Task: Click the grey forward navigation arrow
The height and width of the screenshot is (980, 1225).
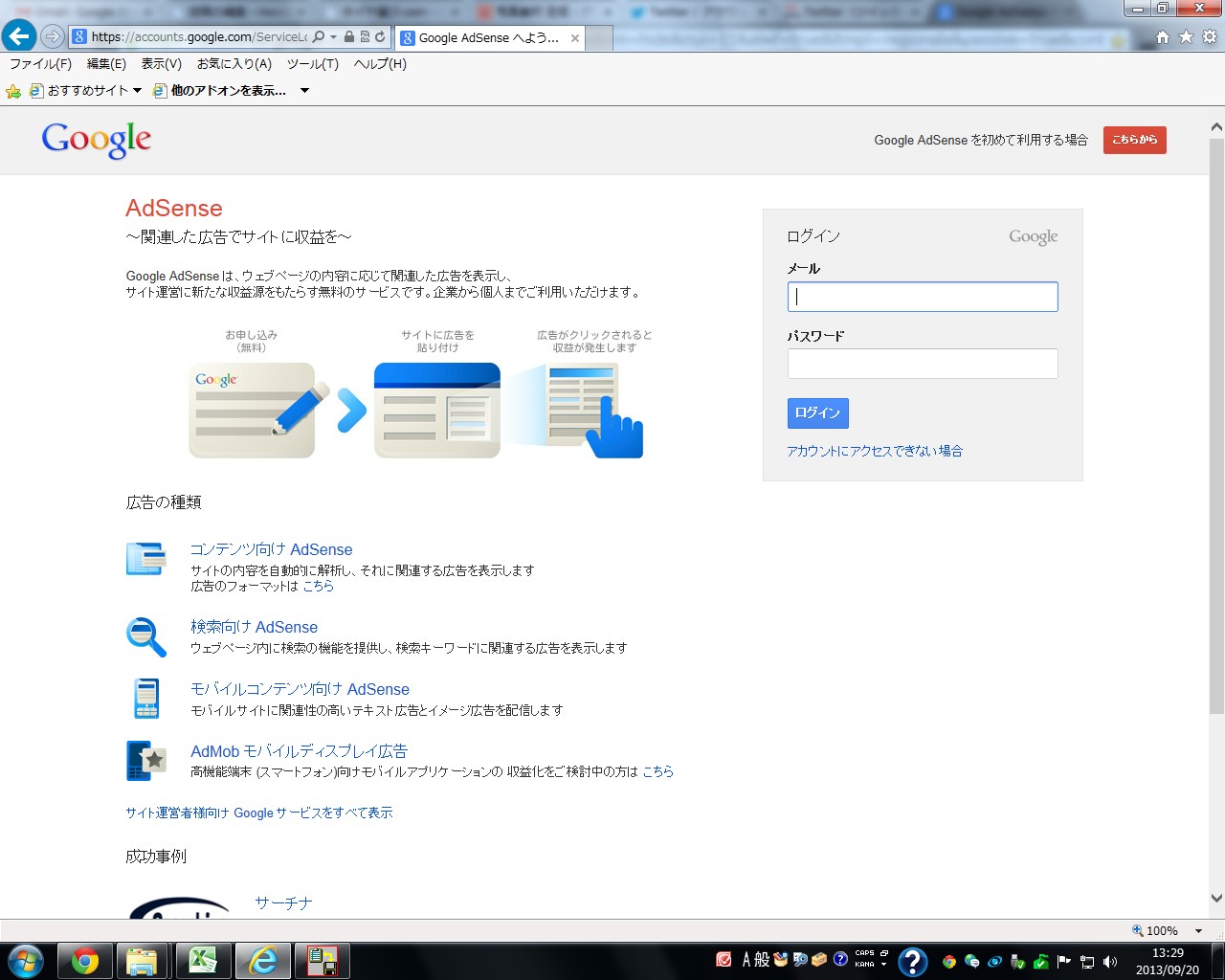Action: (x=53, y=36)
